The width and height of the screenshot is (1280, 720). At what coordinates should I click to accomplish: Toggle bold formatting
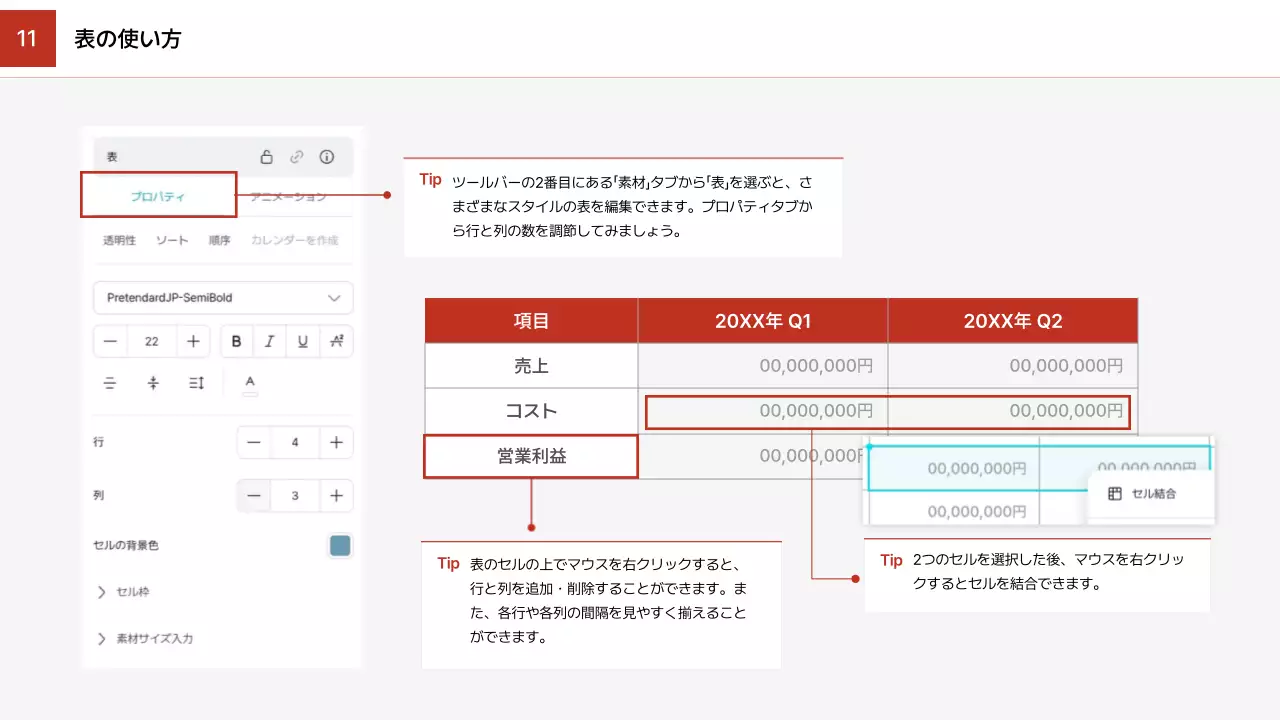pos(236,341)
